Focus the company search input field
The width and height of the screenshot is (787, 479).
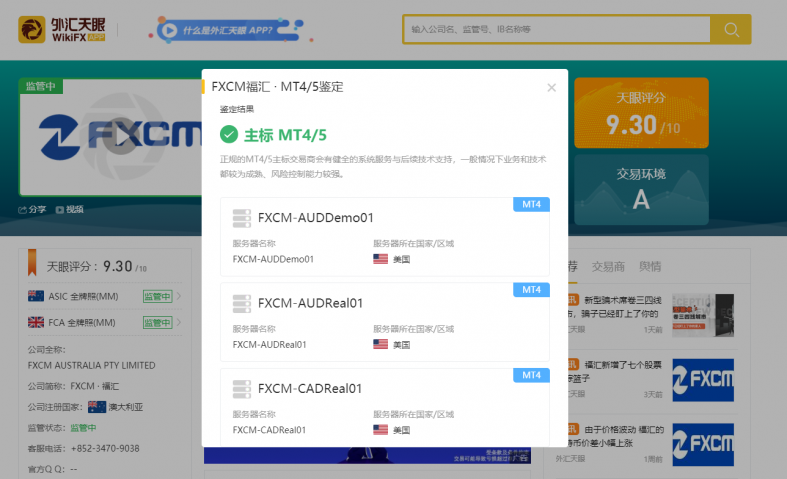click(x=557, y=29)
